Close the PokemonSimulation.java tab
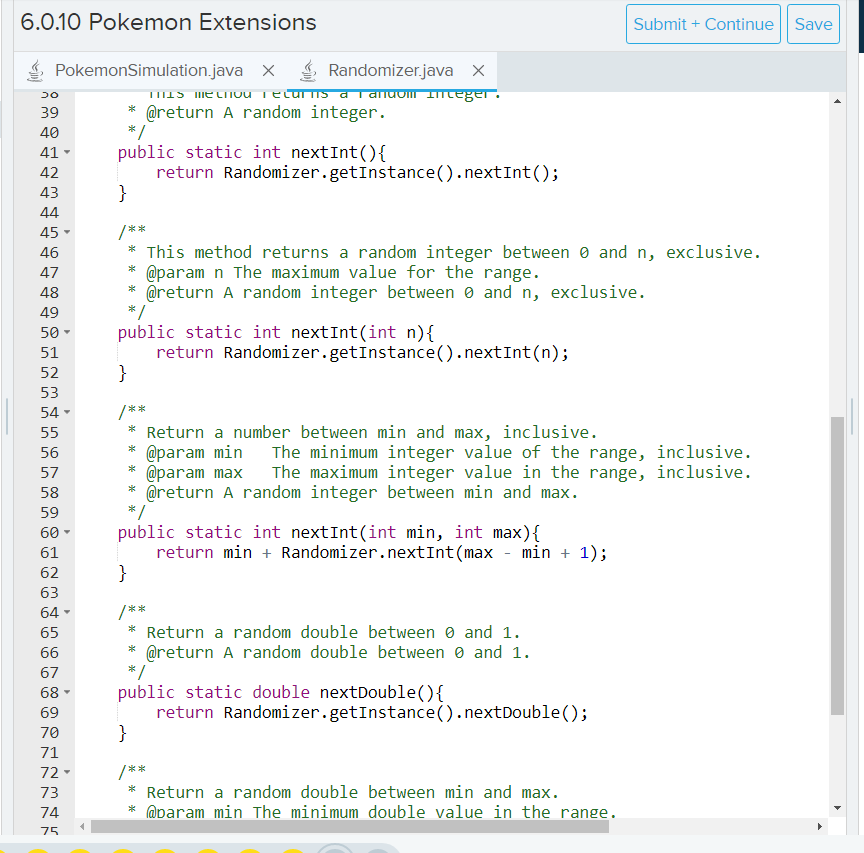 pos(266,71)
